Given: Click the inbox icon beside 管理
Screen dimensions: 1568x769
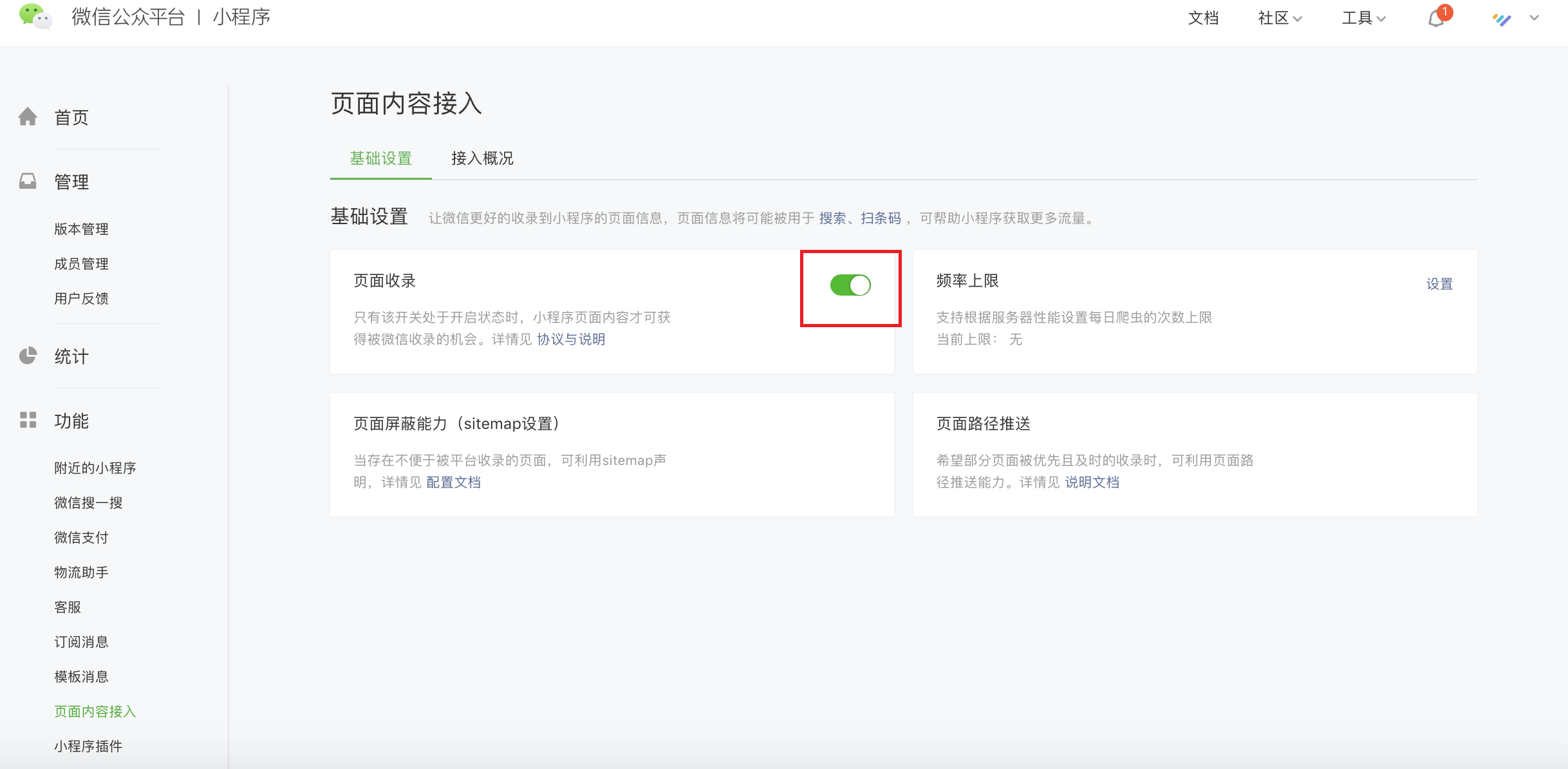Looking at the screenshot, I should [28, 182].
